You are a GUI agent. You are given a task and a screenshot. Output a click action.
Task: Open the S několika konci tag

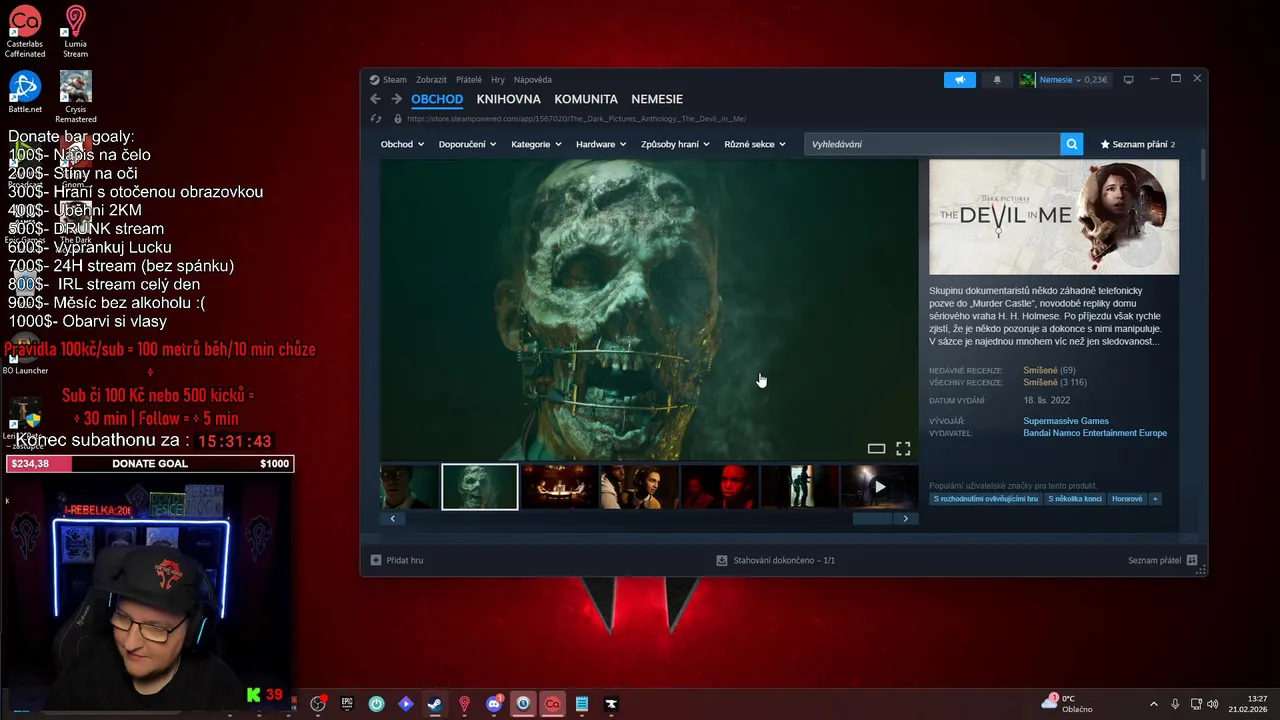point(1074,499)
